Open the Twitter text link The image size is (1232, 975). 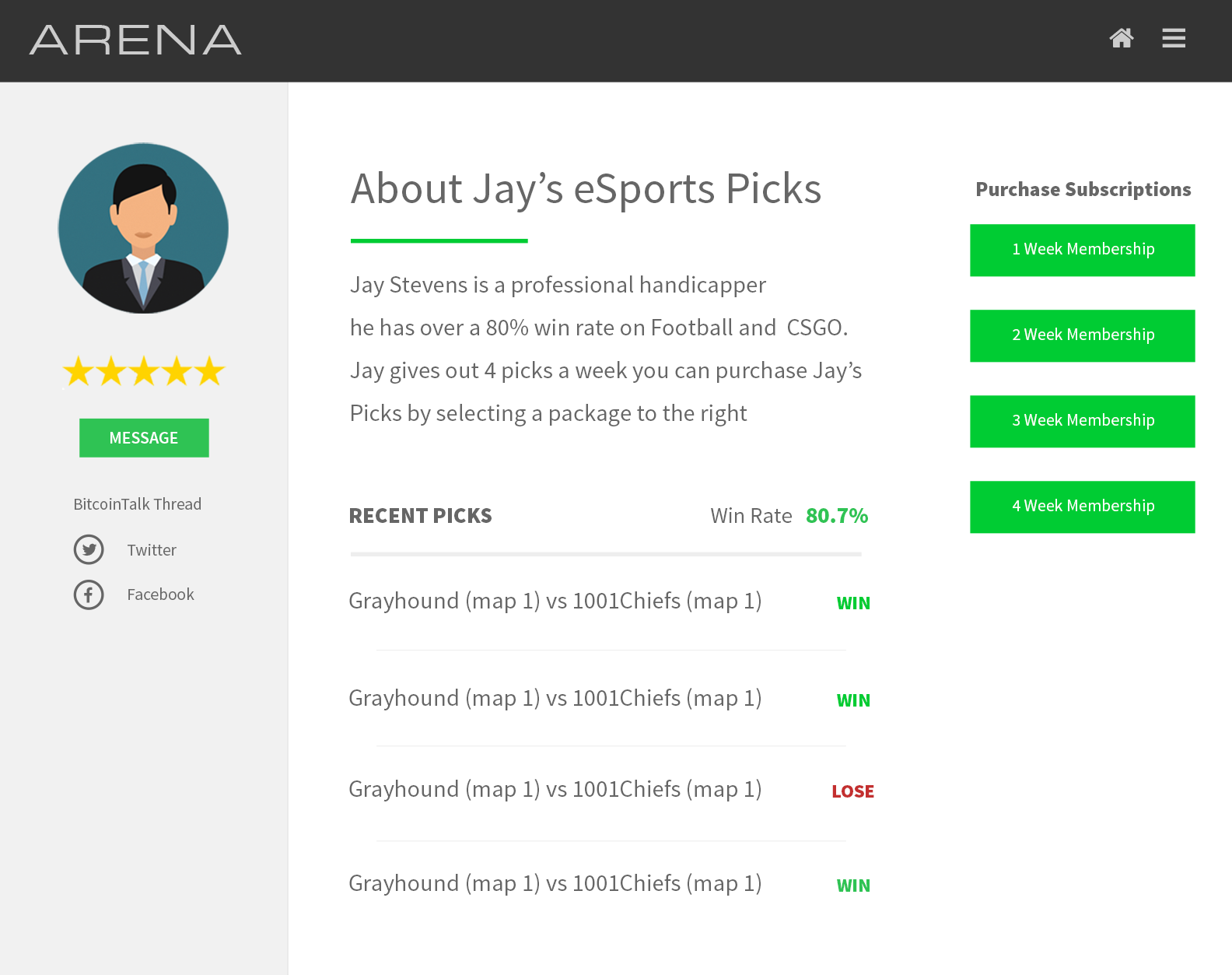pos(152,550)
